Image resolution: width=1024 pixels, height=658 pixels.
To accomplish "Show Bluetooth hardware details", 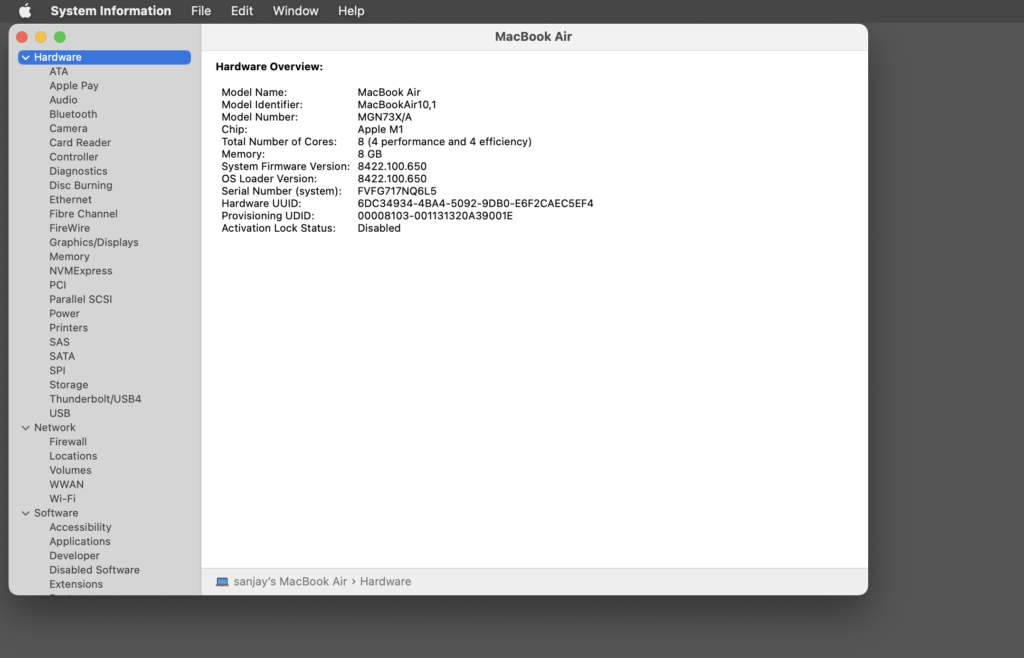I will tap(73, 114).
